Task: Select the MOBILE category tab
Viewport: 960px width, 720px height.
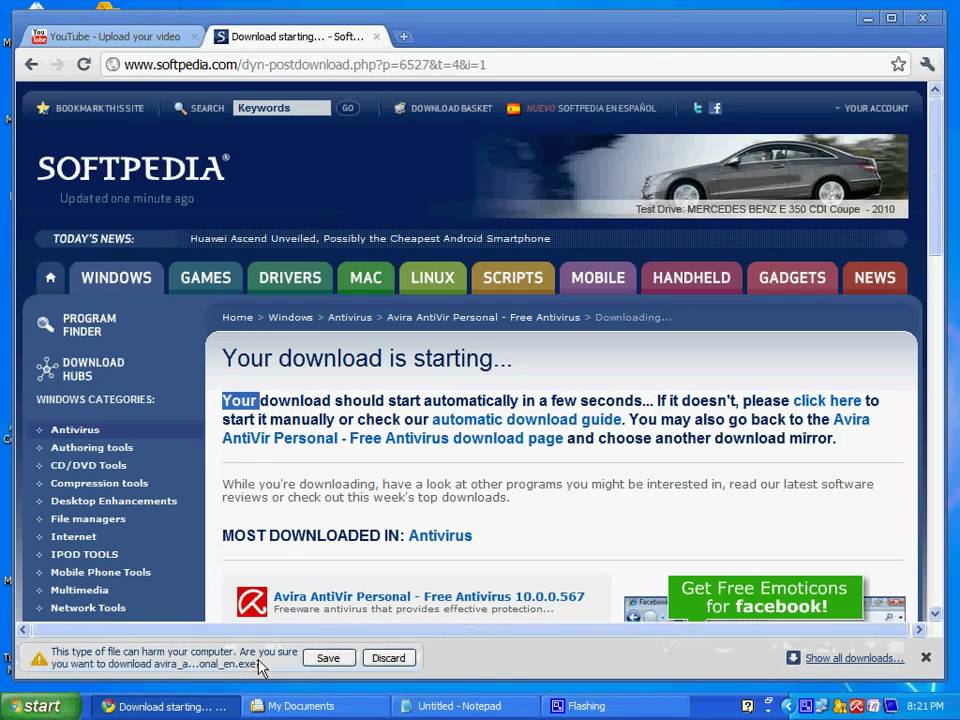Action: [598, 278]
